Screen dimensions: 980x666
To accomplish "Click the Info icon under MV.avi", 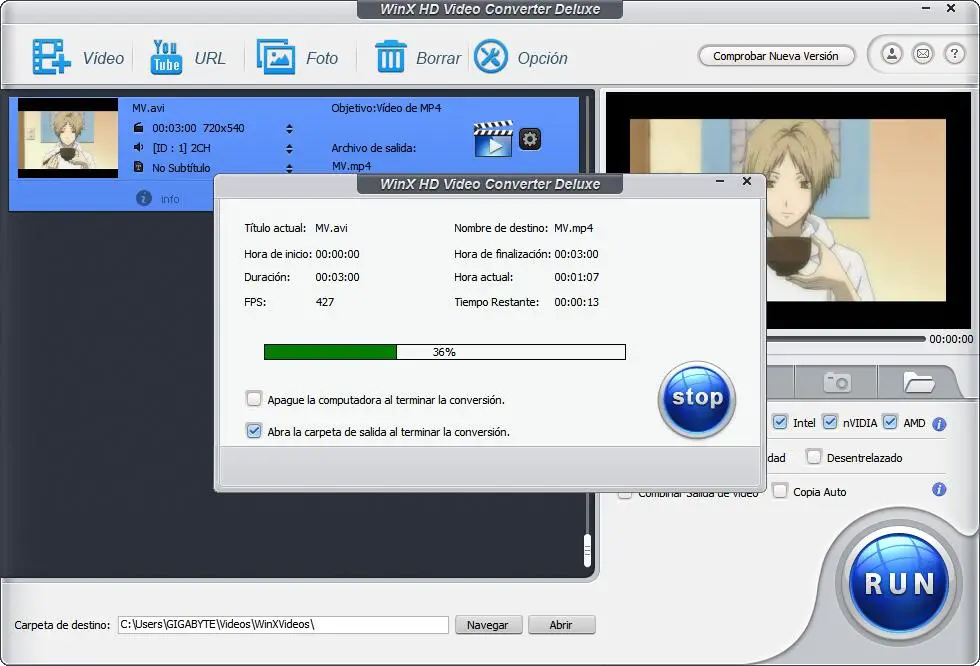I will pyautogui.click(x=144, y=198).
